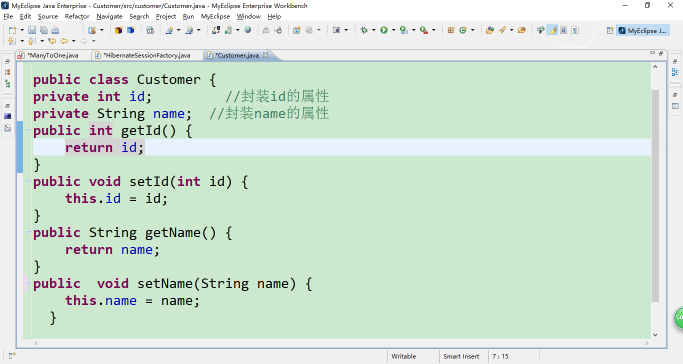
Task: Click the horizontal scrollbar right arrow
Action: click(647, 343)
